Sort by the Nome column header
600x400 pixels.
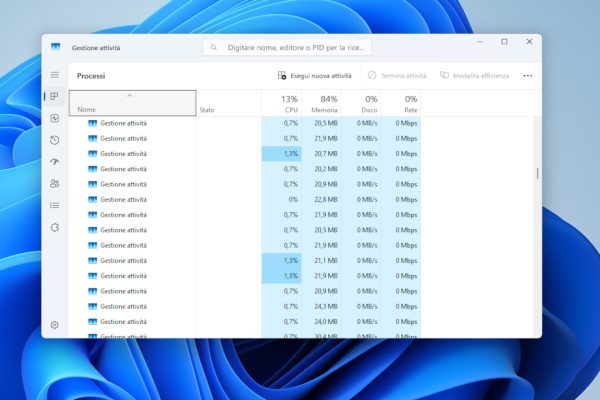click(x=132, y=103)
